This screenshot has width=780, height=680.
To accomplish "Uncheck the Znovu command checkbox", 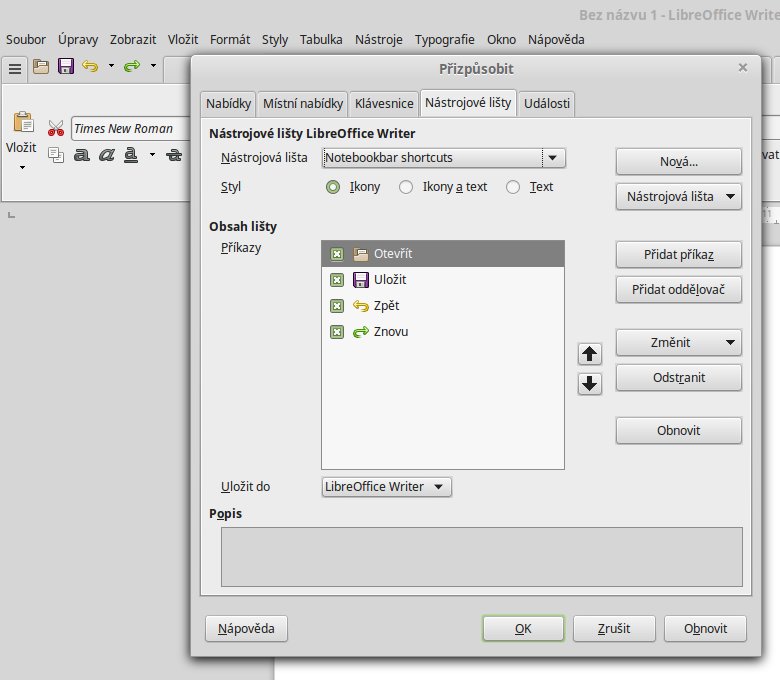I will 337,332.
